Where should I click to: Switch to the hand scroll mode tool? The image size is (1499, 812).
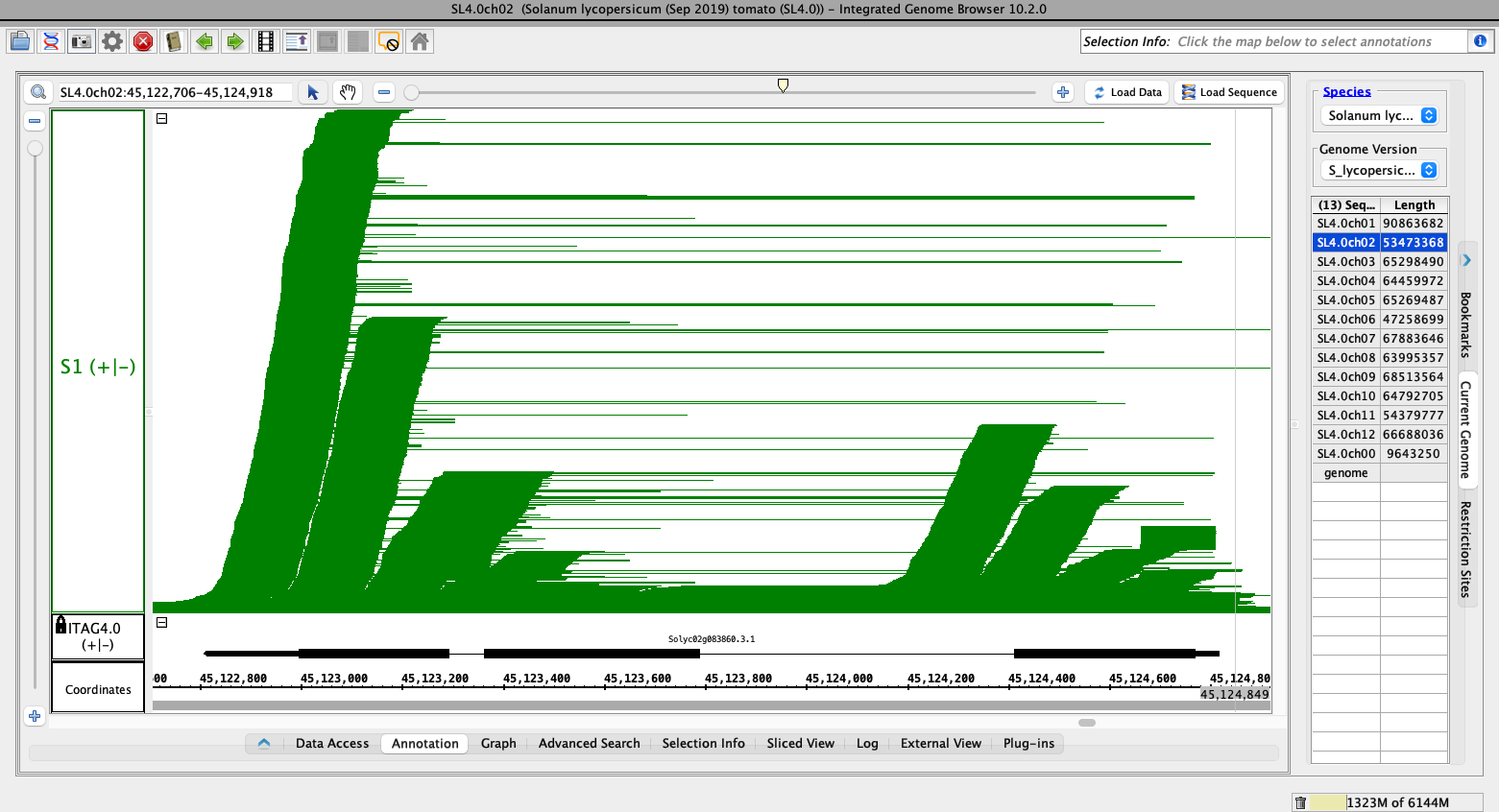pos(348,92)
